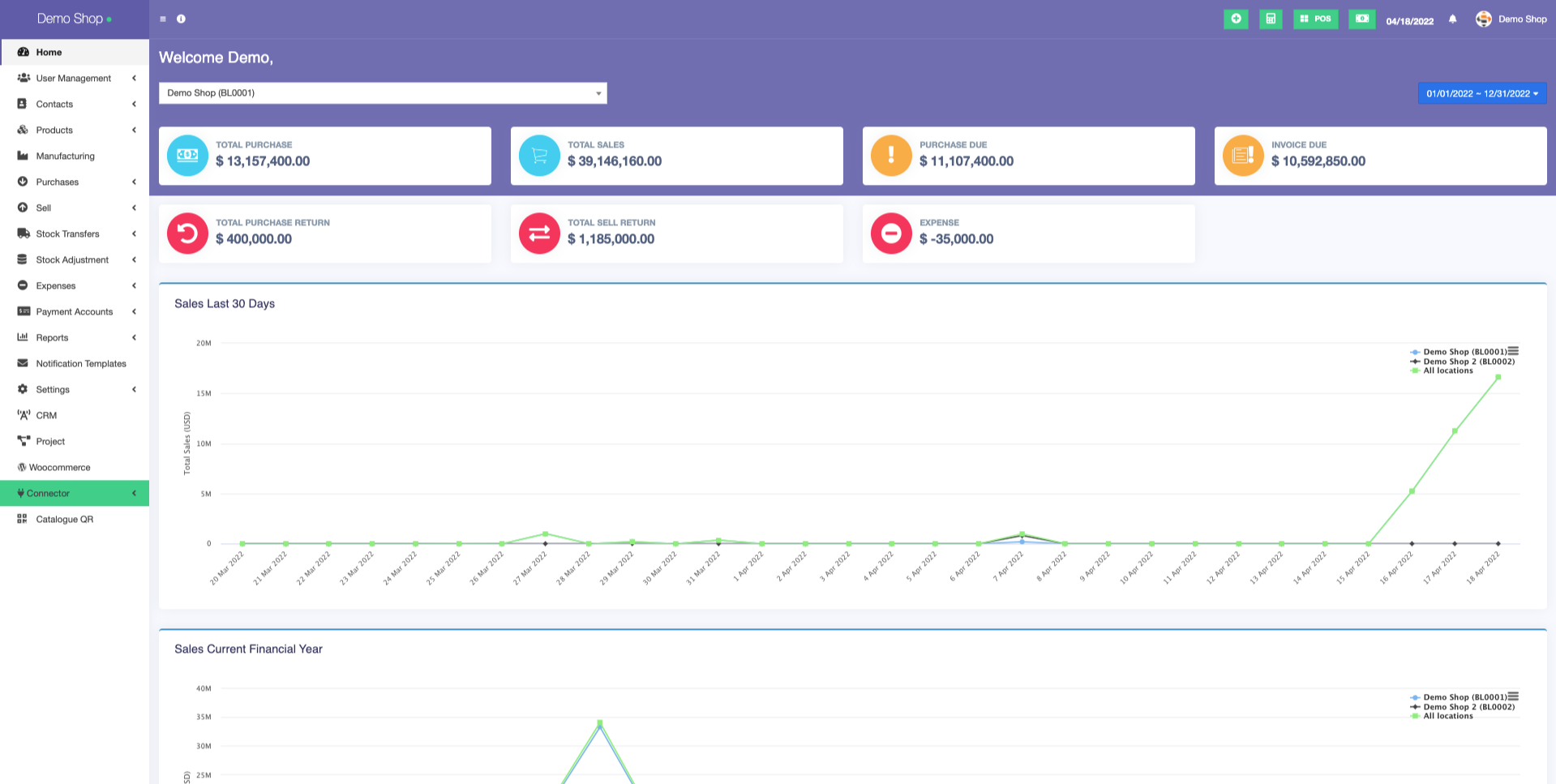Click the User Management users icon

24,78
